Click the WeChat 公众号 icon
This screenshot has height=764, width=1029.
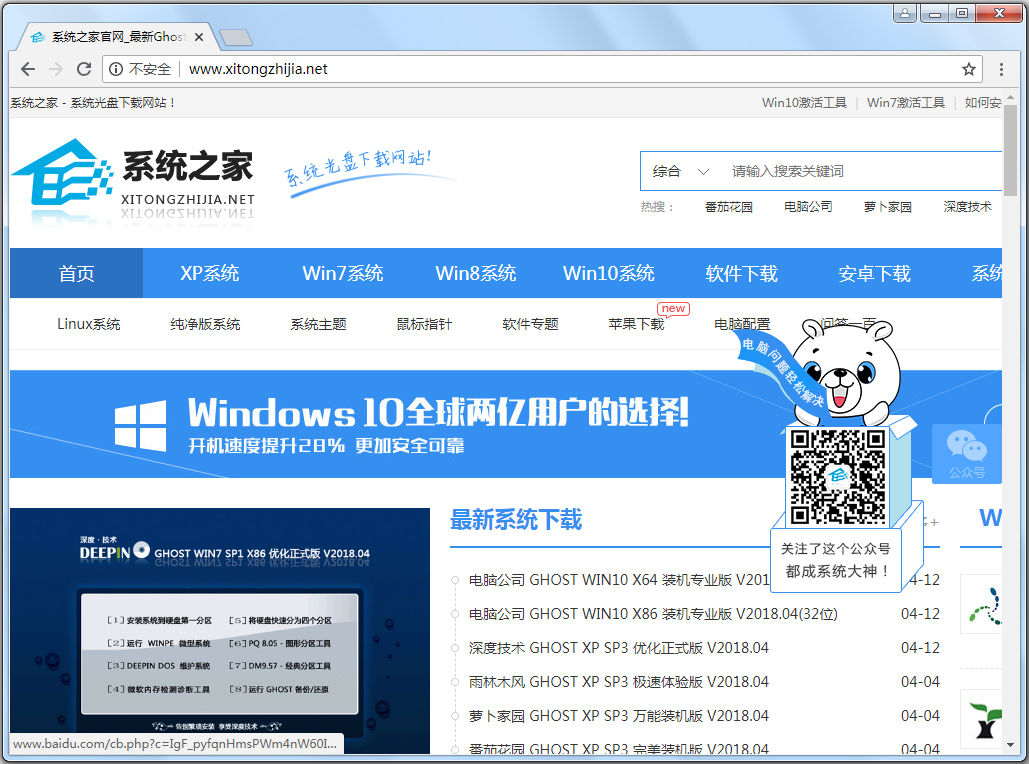966,453
